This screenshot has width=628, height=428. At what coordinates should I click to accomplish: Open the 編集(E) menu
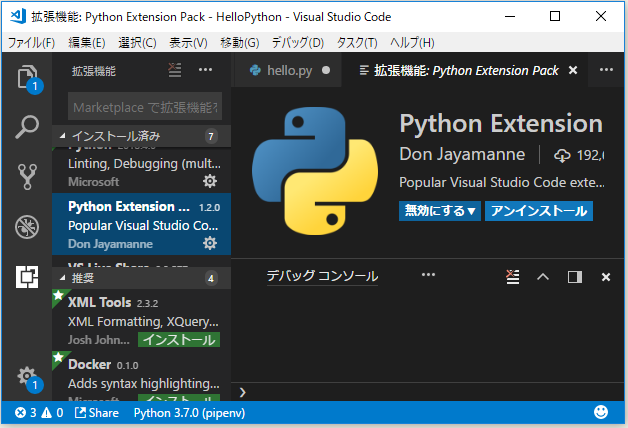87,42
